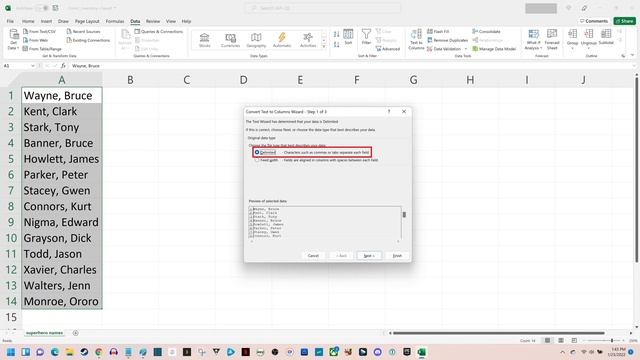Open Existing Connections
The image size is (640, 360).
pyautogui.click(x=88, y=40)
